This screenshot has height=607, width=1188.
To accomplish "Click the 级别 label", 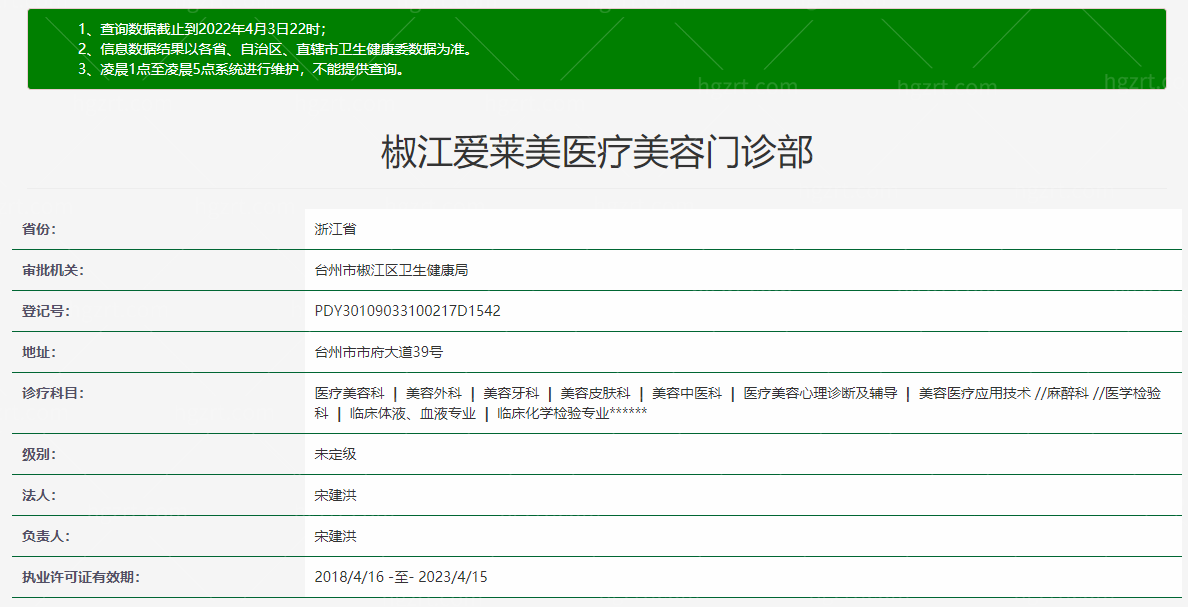I will (39, 454).
